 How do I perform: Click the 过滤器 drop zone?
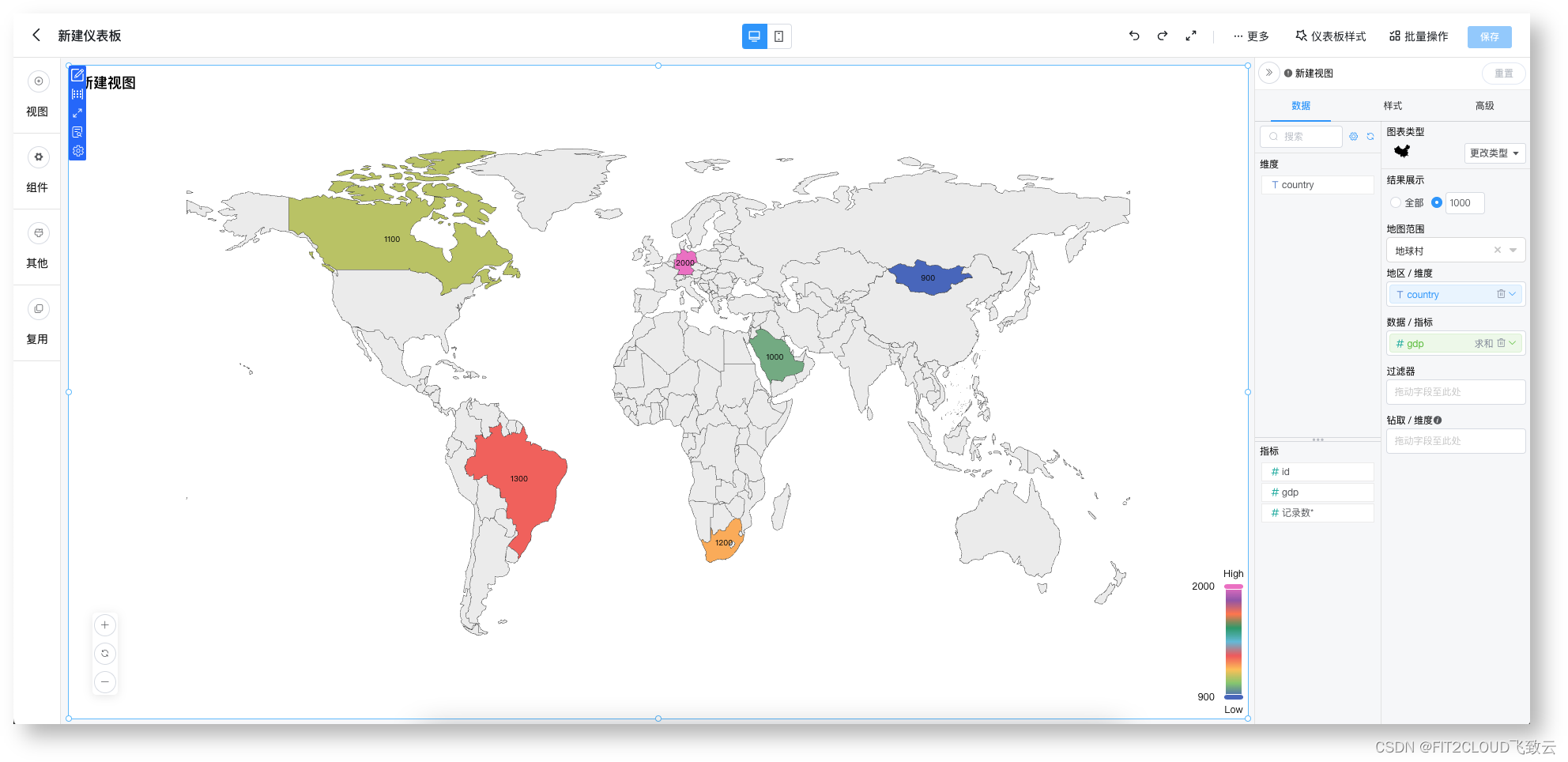click(x=1456, y=392)
